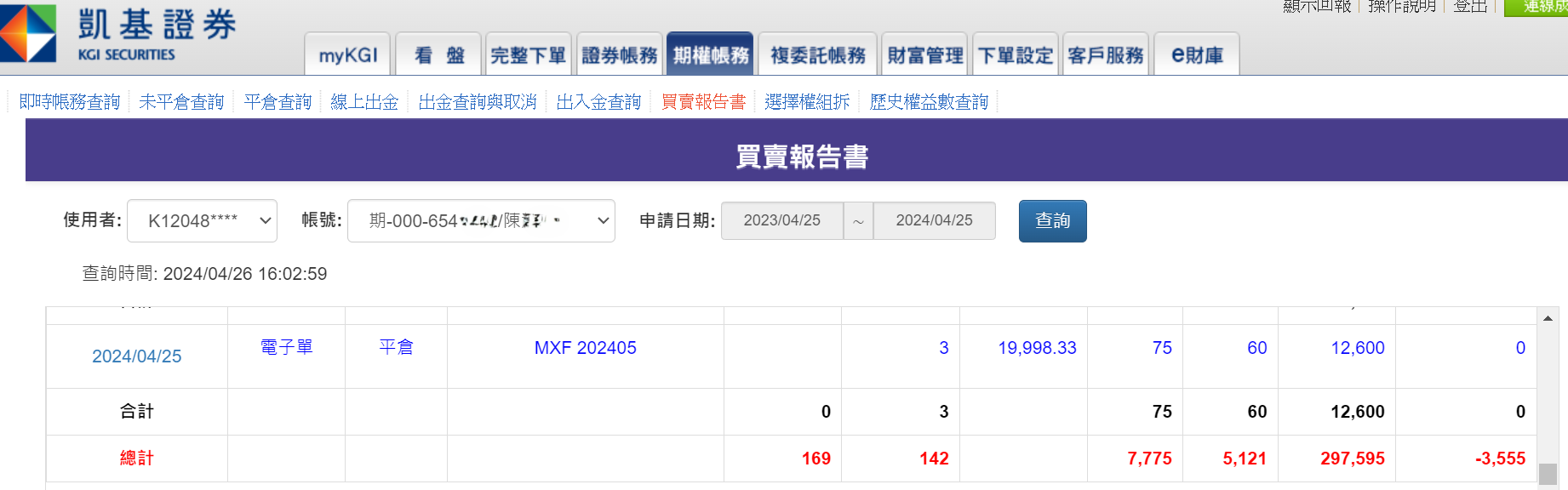Click the table scrollbar up arrow
Image resolution: width=1568 pixels, height=490 pixels.
[1548, 318]
